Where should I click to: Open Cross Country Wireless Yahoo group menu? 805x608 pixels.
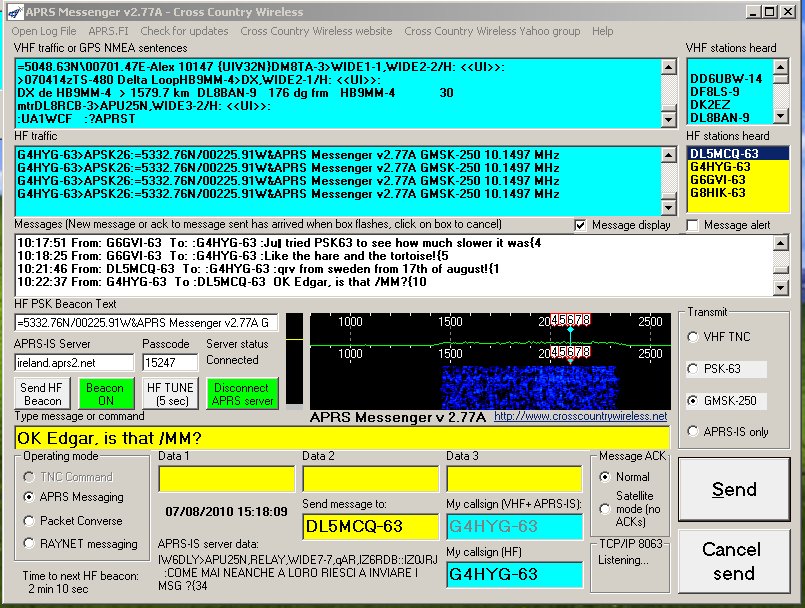tap(492, 31)
